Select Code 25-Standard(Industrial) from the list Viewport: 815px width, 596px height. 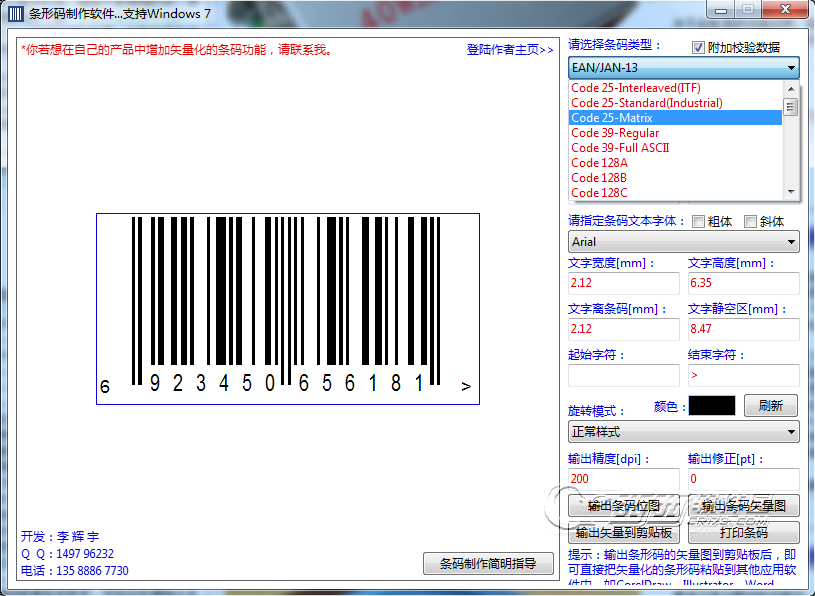675,103
